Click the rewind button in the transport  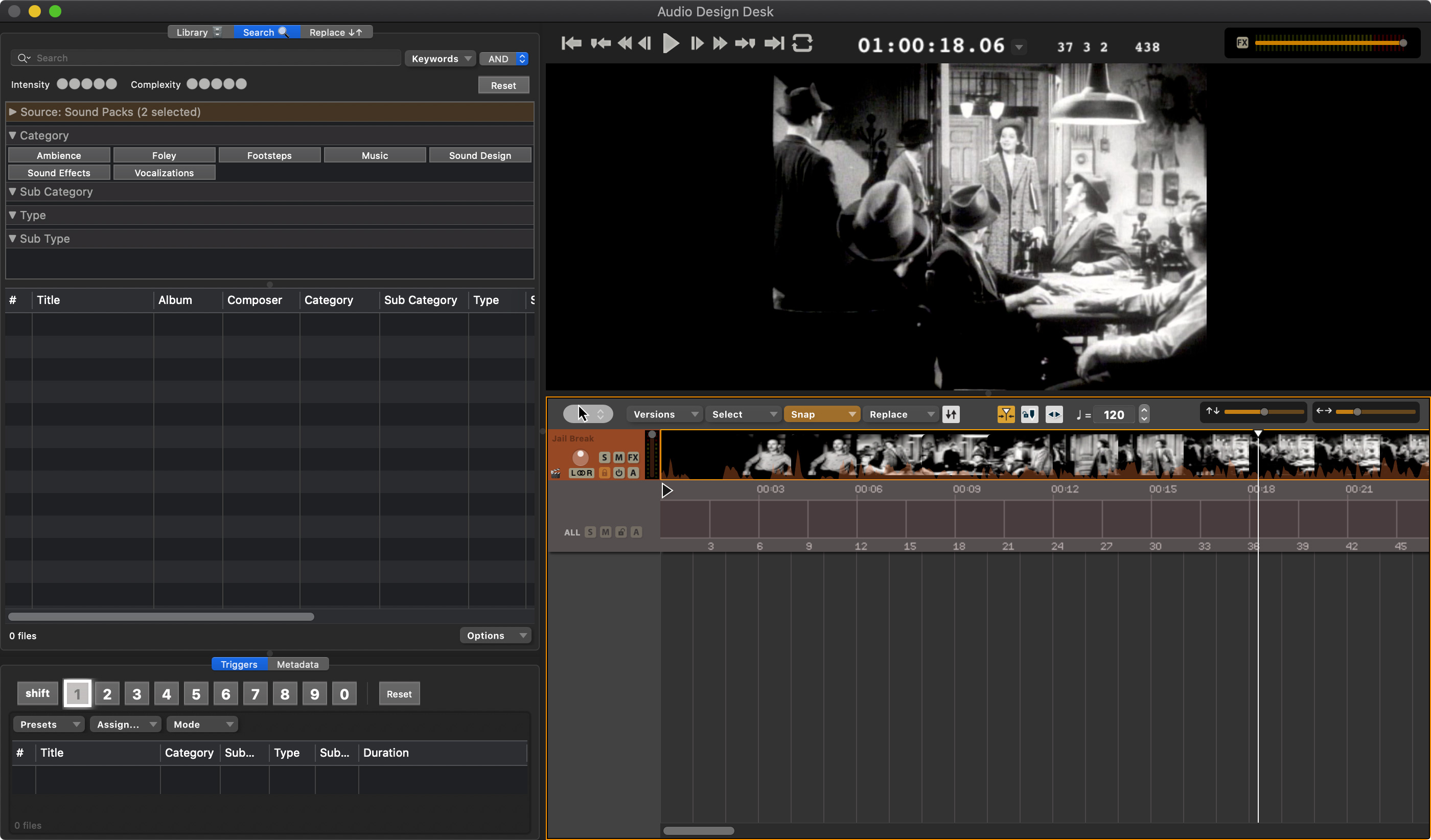pyautogui.click(x=625, y=43)
